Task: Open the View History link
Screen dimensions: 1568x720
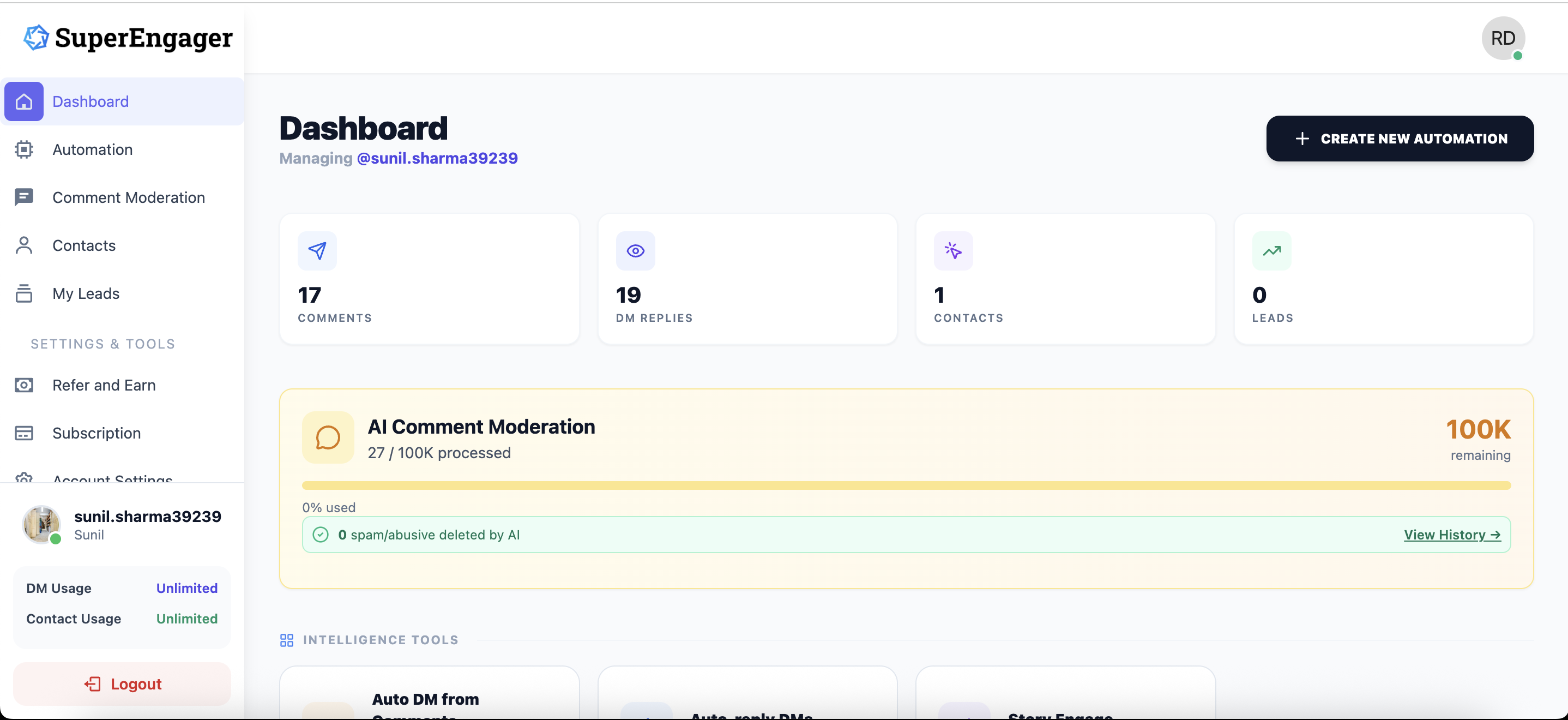Action: pos(1452,535)
